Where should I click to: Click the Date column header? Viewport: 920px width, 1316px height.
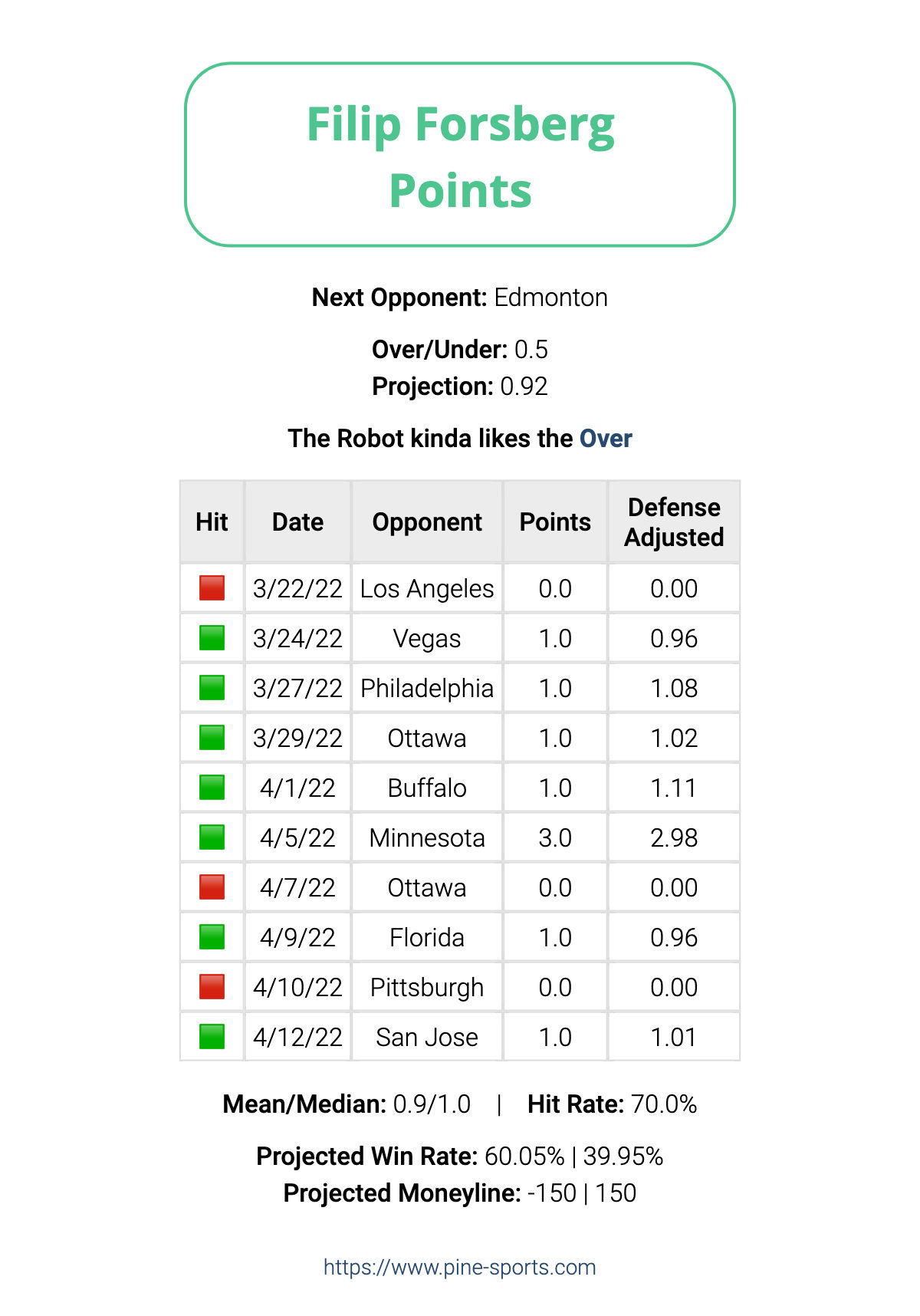(297, 521)
